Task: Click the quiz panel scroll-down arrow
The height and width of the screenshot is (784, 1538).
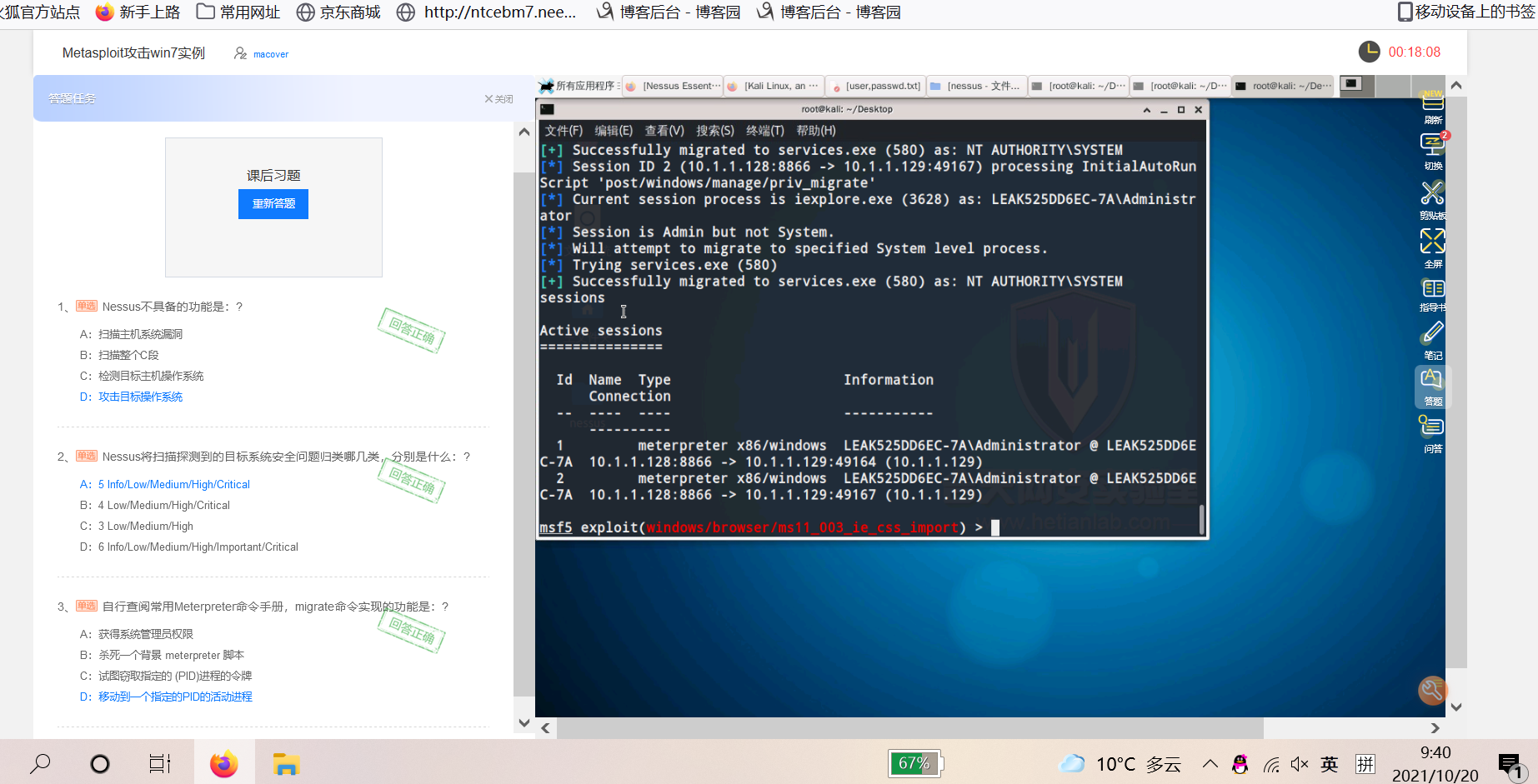Action: pos(524,723)
